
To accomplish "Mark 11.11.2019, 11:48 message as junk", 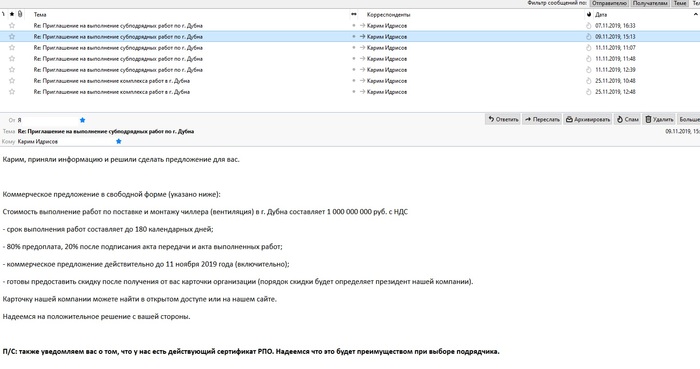I will 588,58.
